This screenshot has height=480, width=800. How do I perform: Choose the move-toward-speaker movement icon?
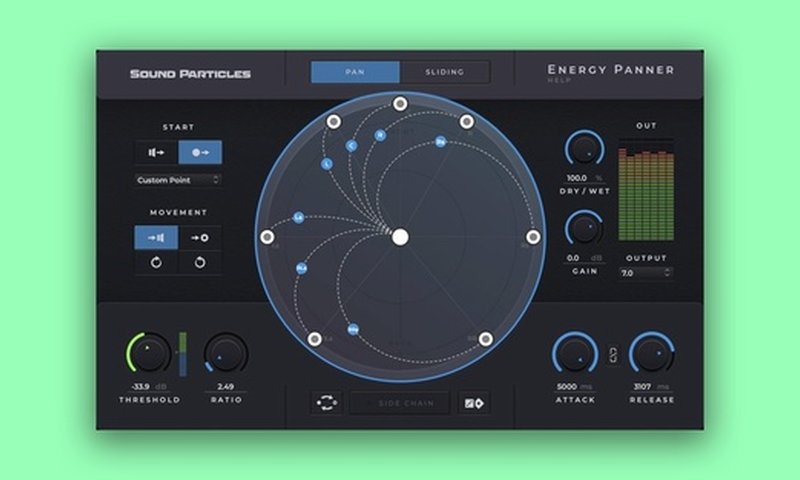click(157, 238)
